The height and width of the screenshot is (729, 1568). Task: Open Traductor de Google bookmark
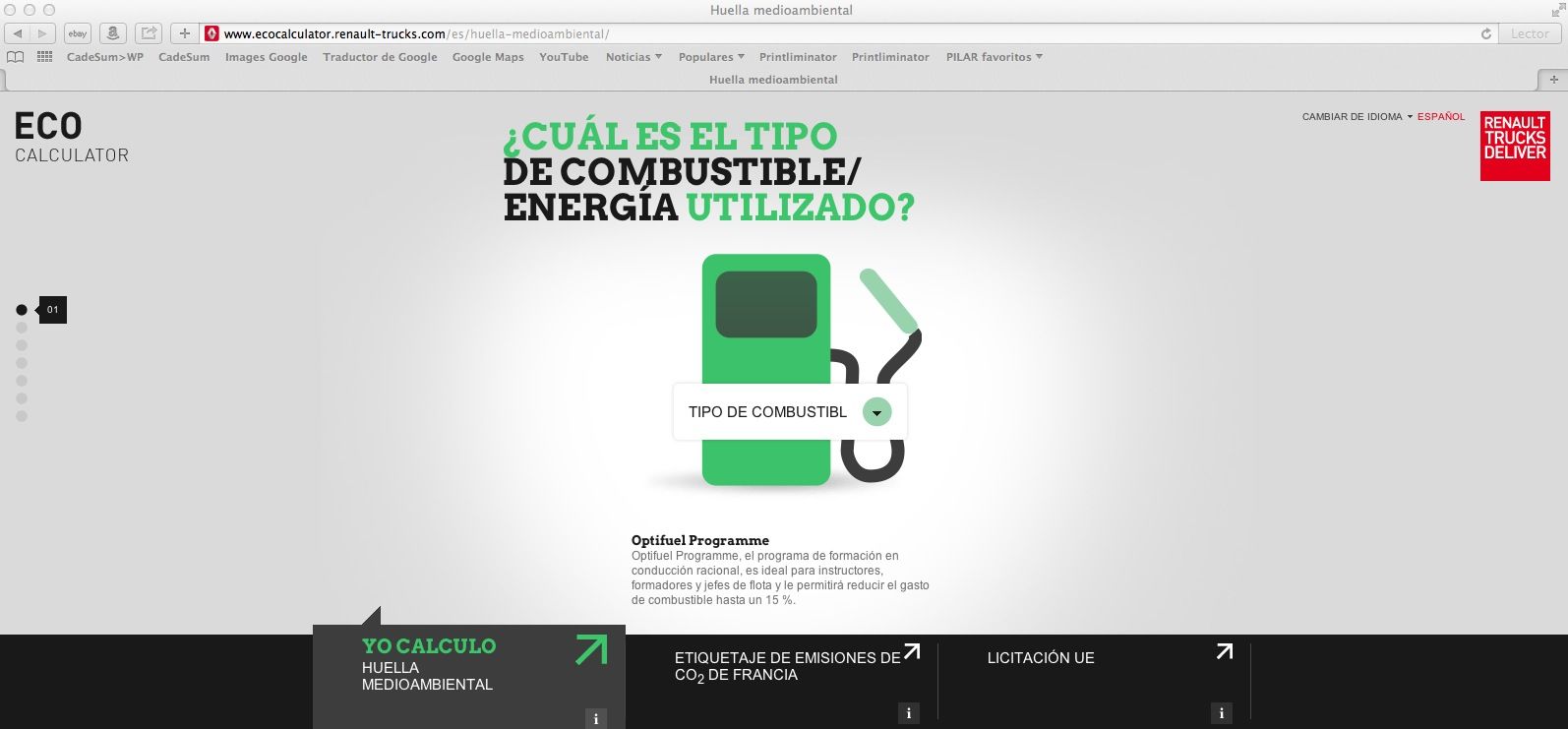coord(380,57)
